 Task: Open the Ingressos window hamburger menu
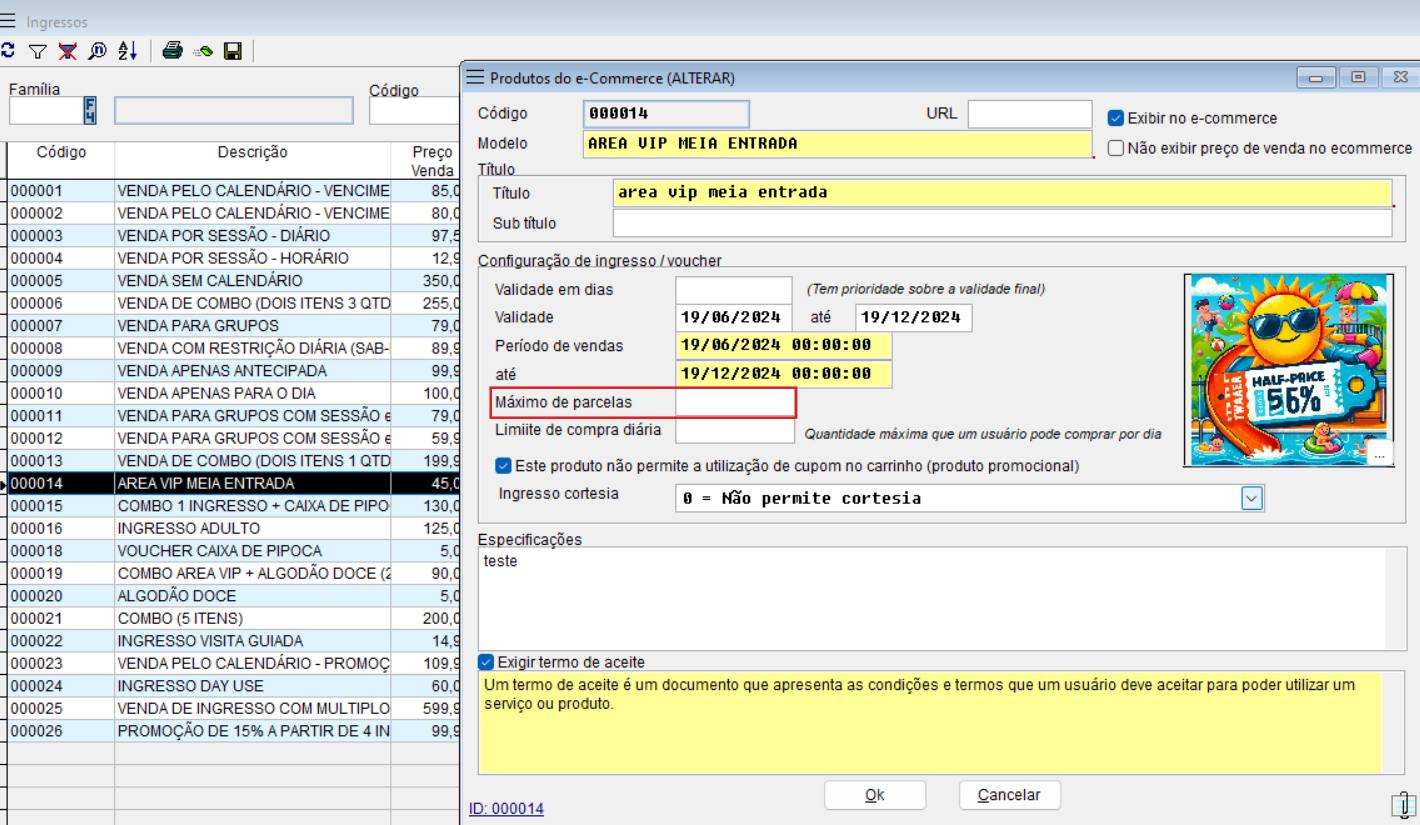coord(8,21)
